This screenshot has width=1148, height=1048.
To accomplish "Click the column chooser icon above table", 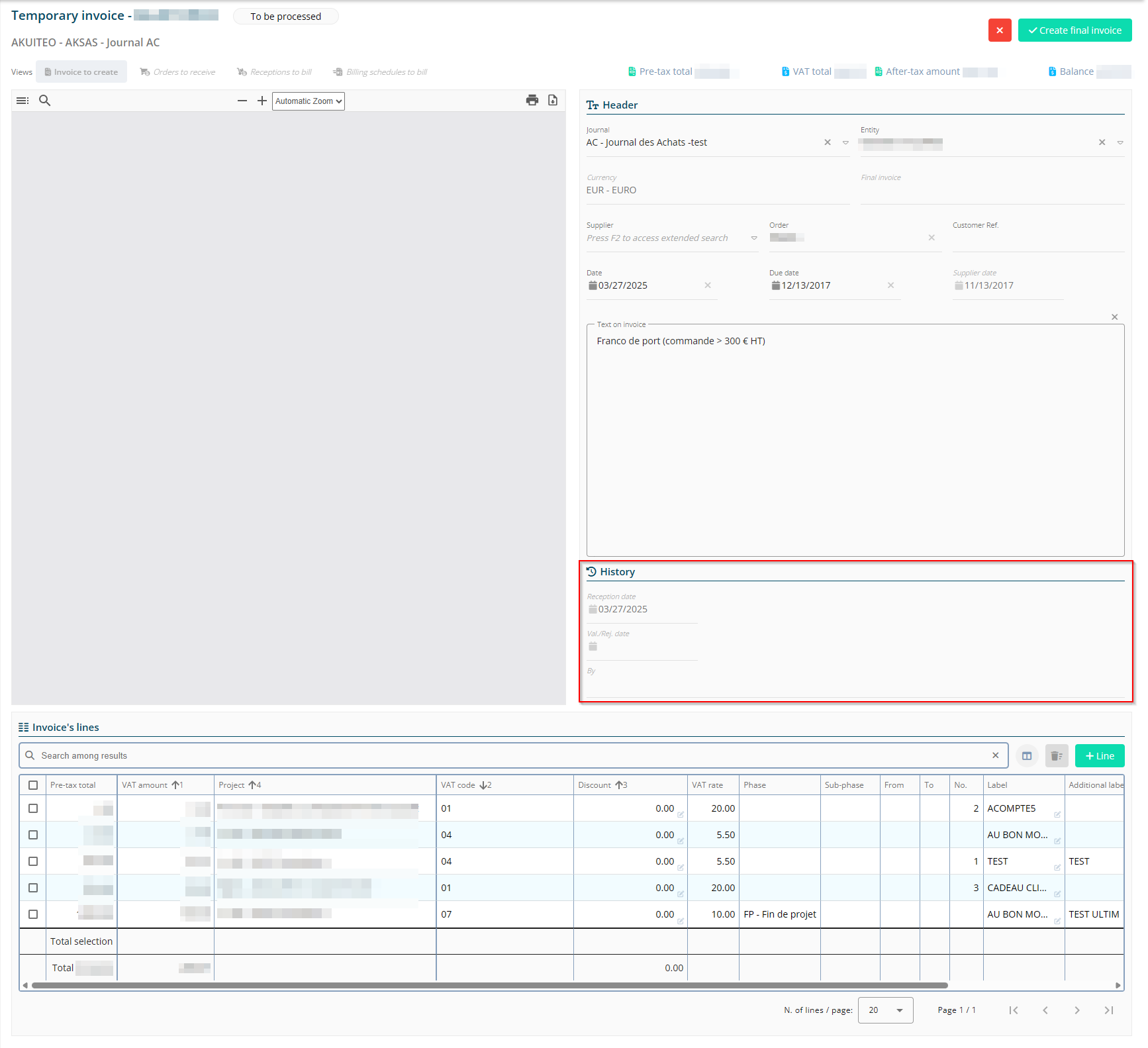I will click(x=1027, y=756).
